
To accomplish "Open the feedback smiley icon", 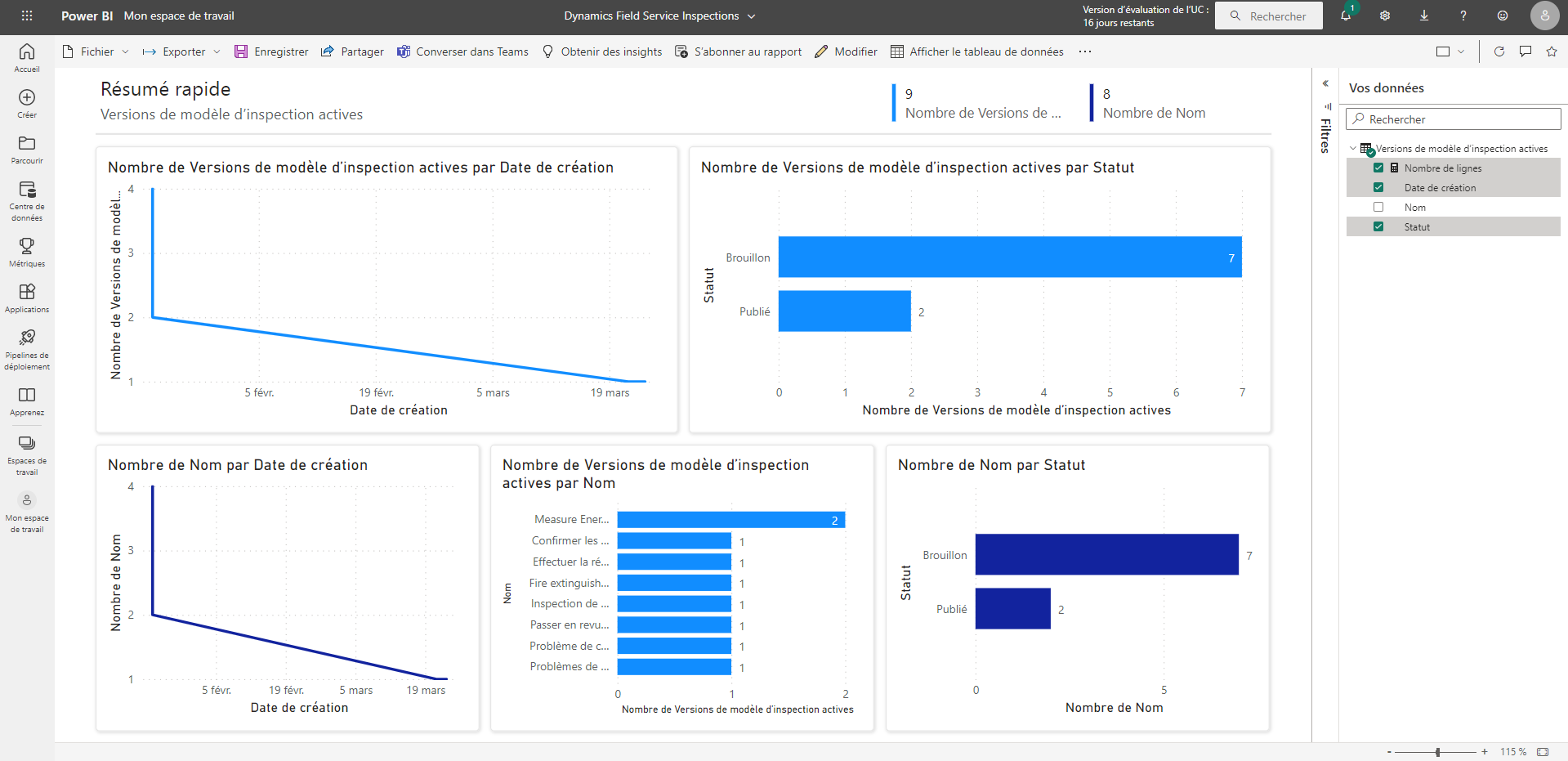I will tap(1503, 16).
